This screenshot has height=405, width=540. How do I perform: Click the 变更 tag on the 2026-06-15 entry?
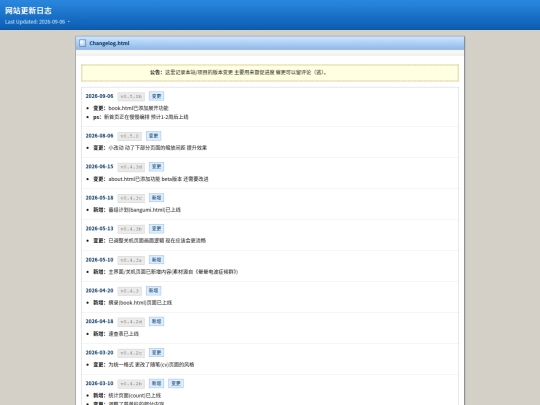click(x=156, y=167)
